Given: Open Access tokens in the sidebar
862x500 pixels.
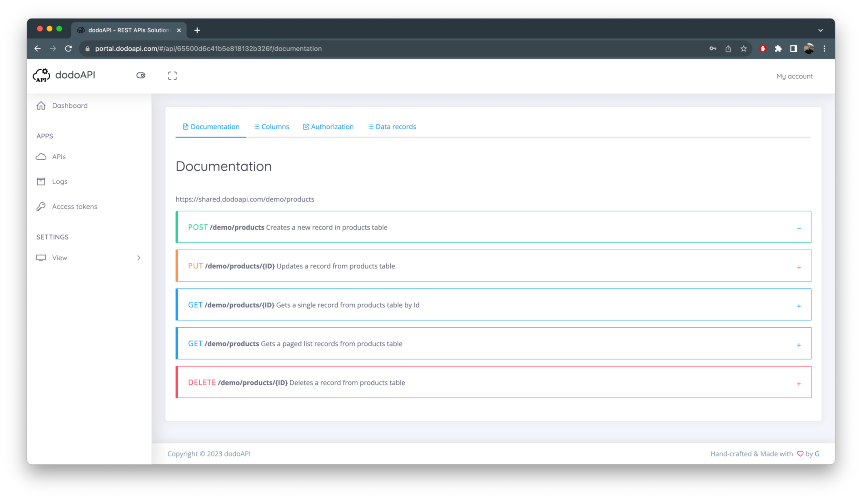Looking at the screenshot, I should [74, 207].
